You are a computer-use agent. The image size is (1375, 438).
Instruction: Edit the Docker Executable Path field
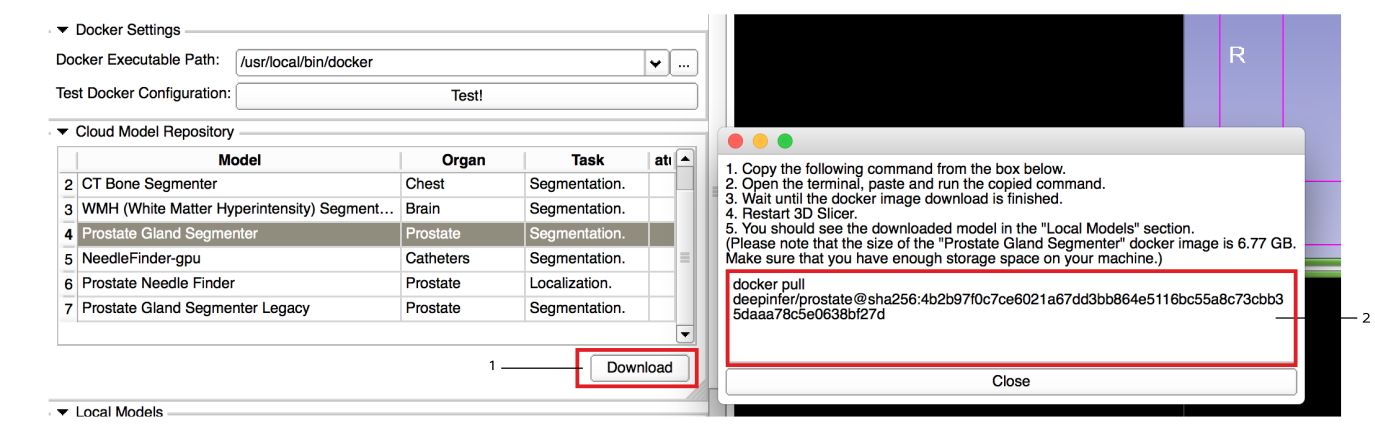coord(441,62)
